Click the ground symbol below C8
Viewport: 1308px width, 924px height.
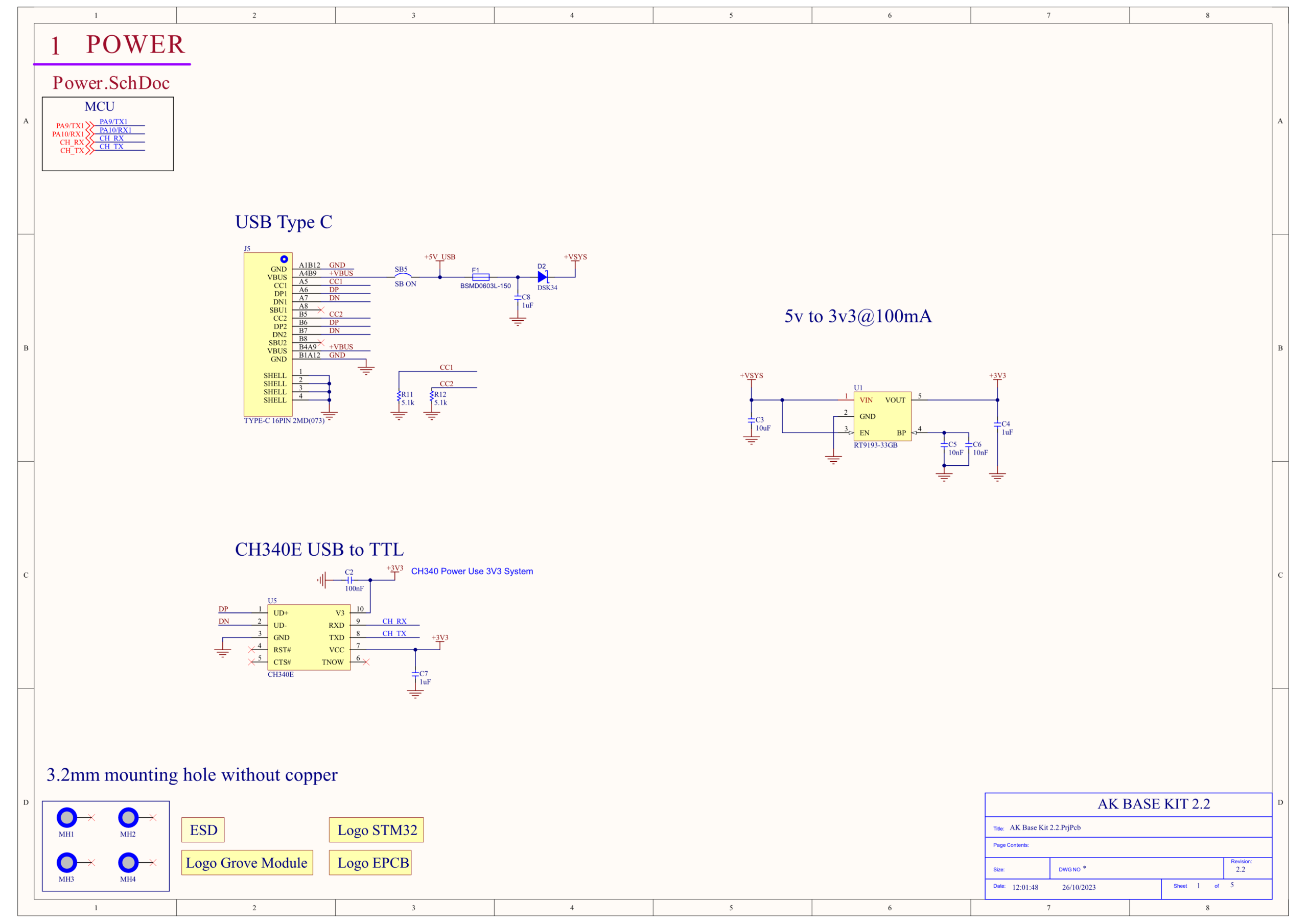(518, 322)
